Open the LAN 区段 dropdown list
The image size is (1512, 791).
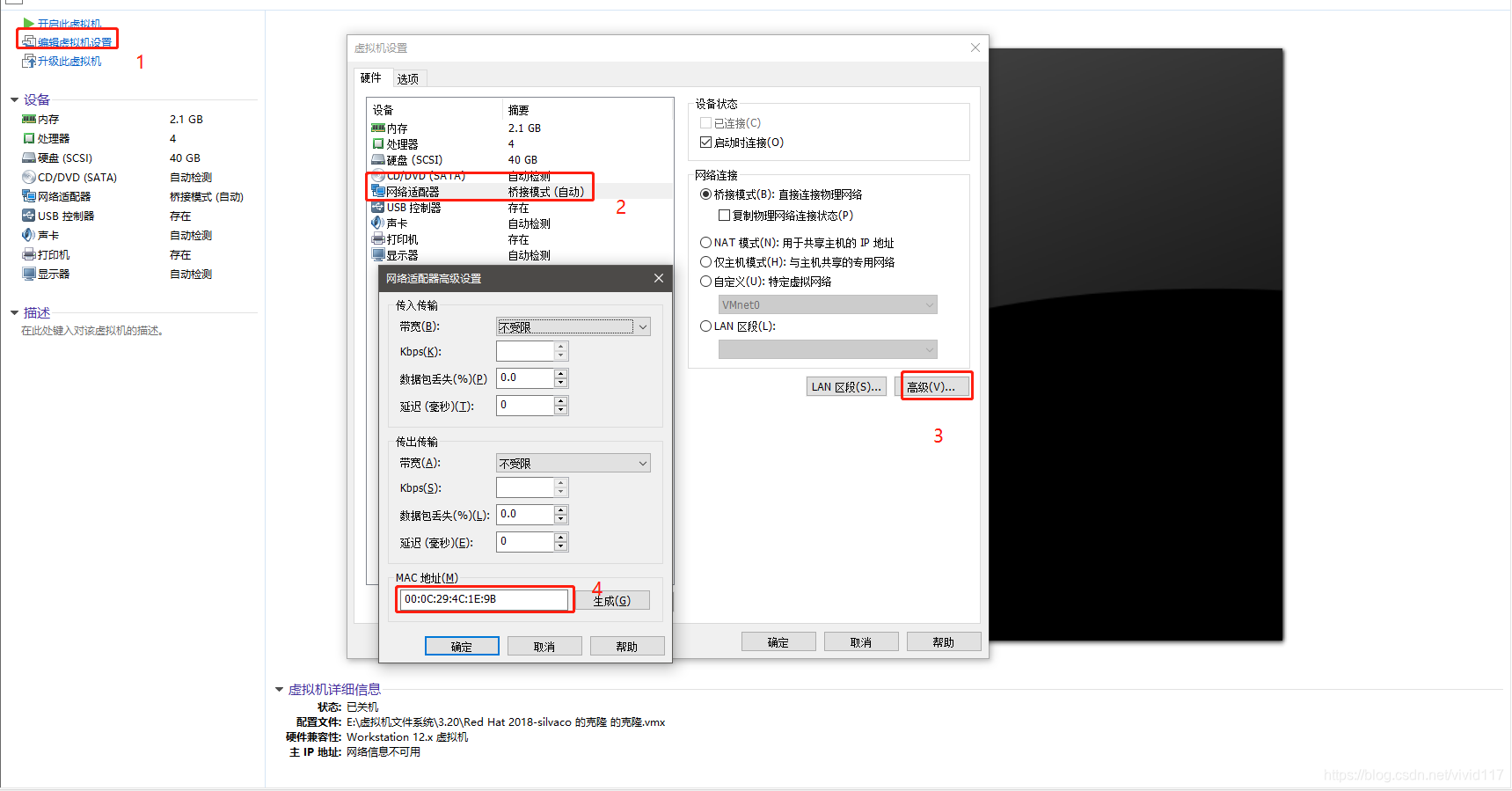[828, 349]
